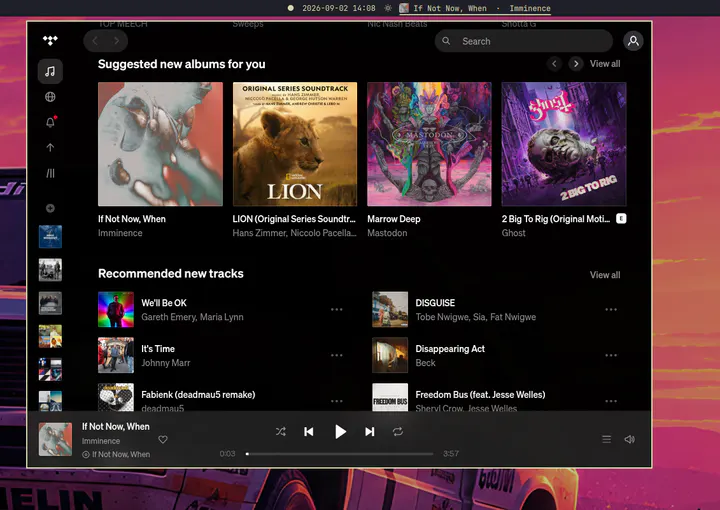Show next suggested albums with right chevron
Image resolution: width=720 pixels, height=510 pixels.
point(576,64)
